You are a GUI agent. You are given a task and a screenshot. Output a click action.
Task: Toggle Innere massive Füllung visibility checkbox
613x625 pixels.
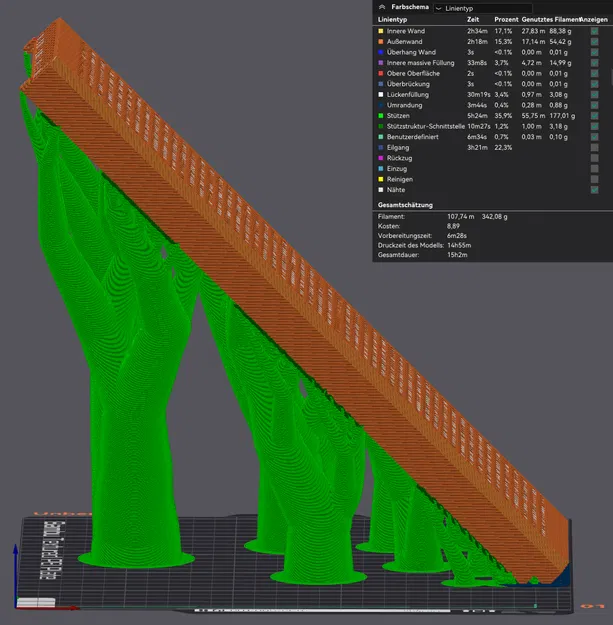tap(594, 63)
